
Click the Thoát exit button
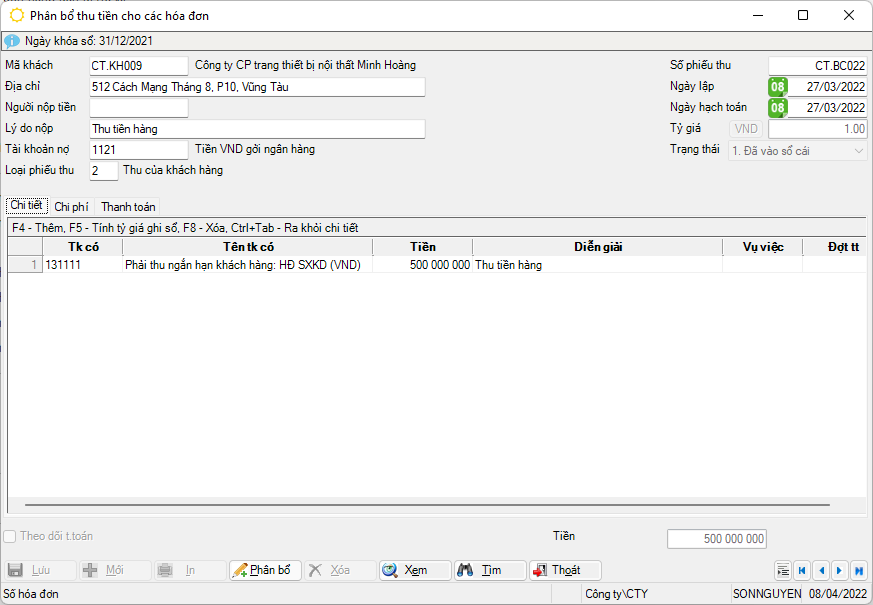point(565,570)
